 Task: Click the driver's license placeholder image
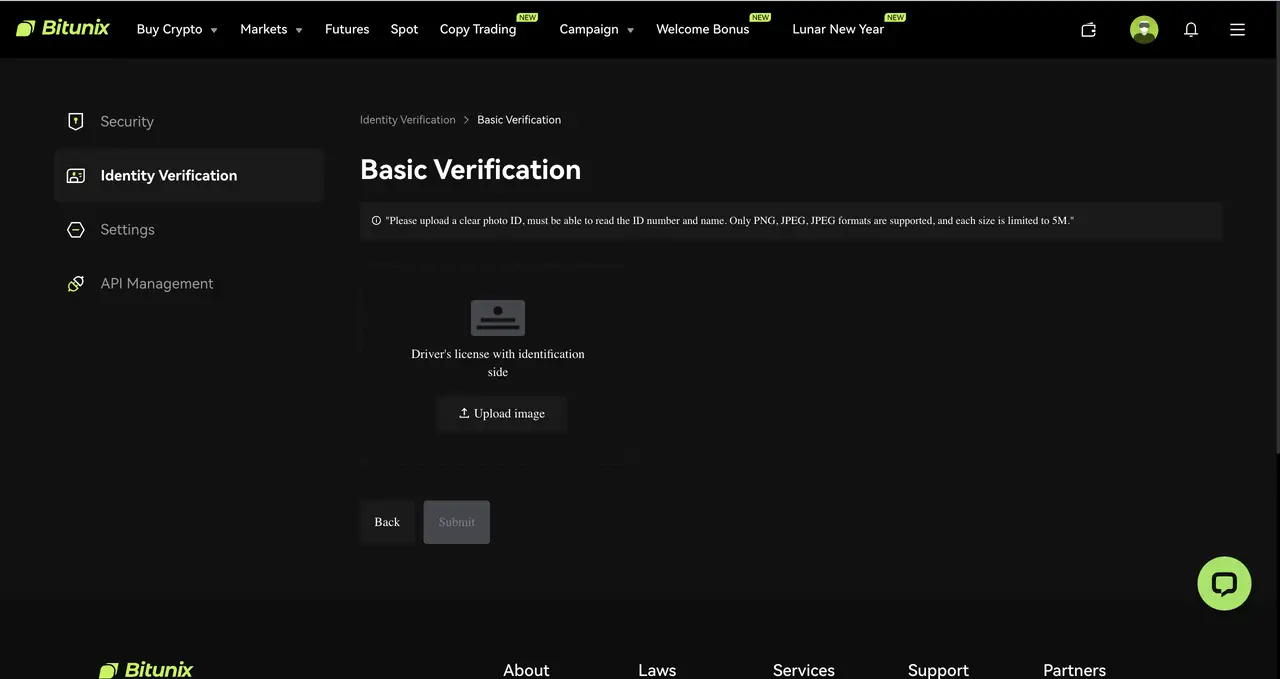(x=497, y=317)
